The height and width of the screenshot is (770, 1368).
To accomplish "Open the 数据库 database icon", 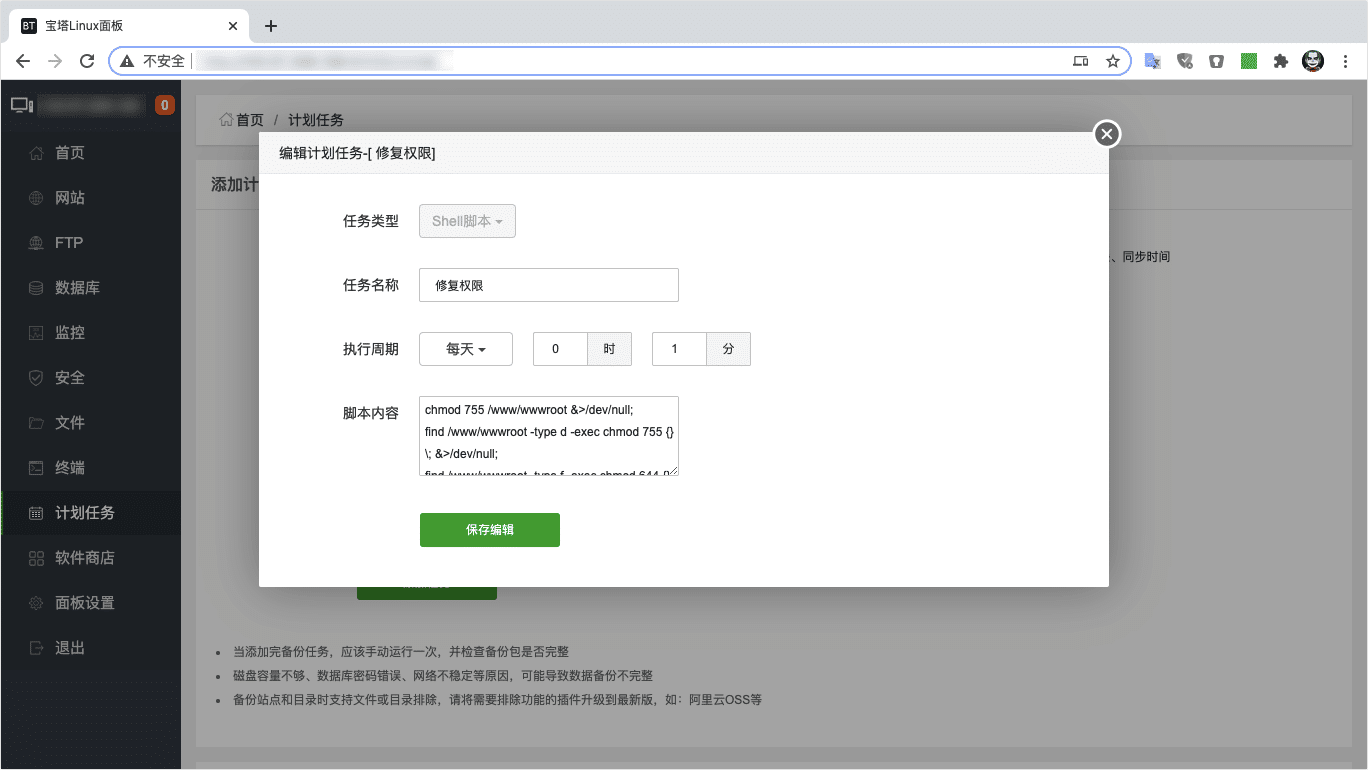I will [x=36, y=288].
